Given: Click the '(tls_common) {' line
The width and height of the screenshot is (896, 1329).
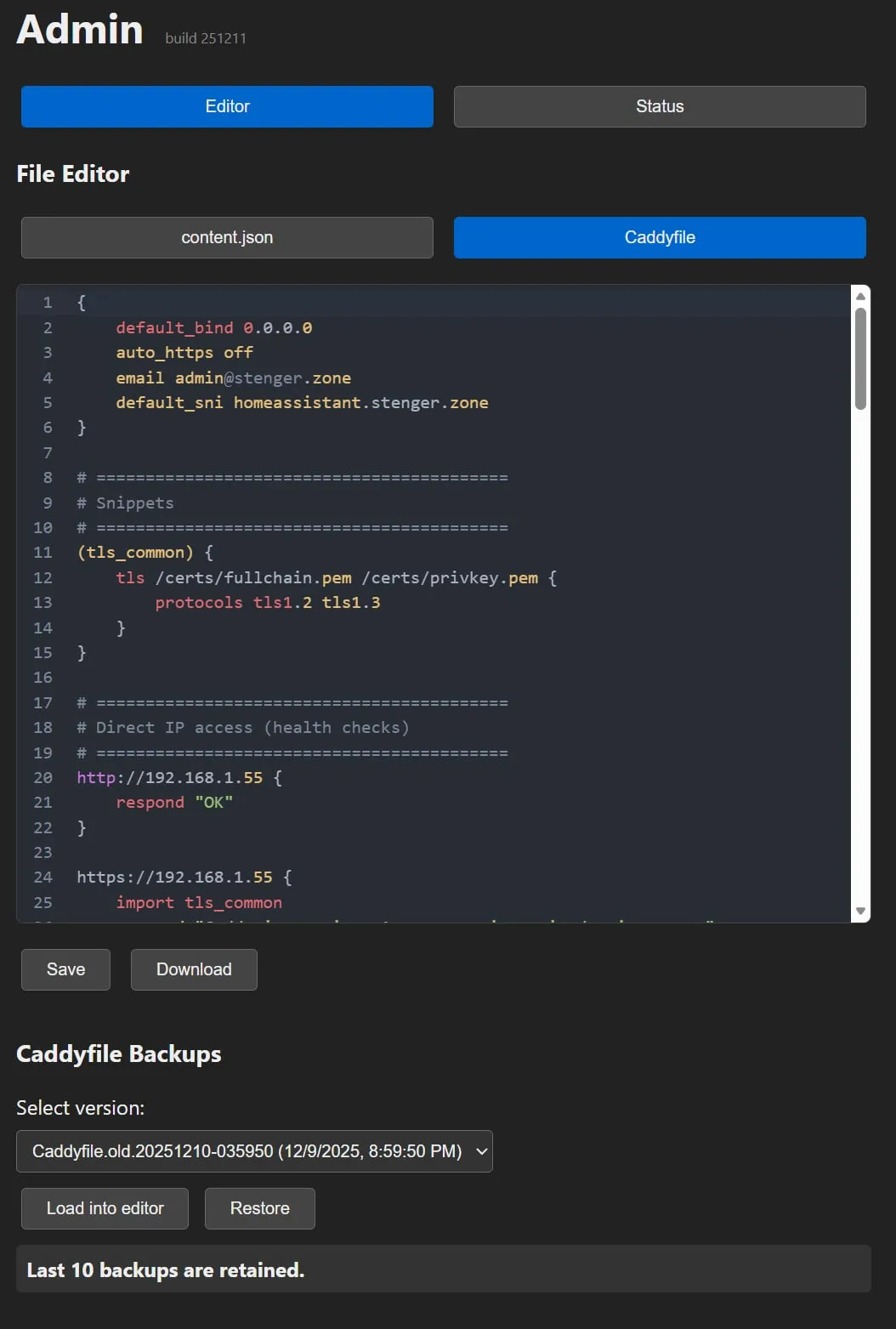Looking at the screenshot, I should coord(145,553).
